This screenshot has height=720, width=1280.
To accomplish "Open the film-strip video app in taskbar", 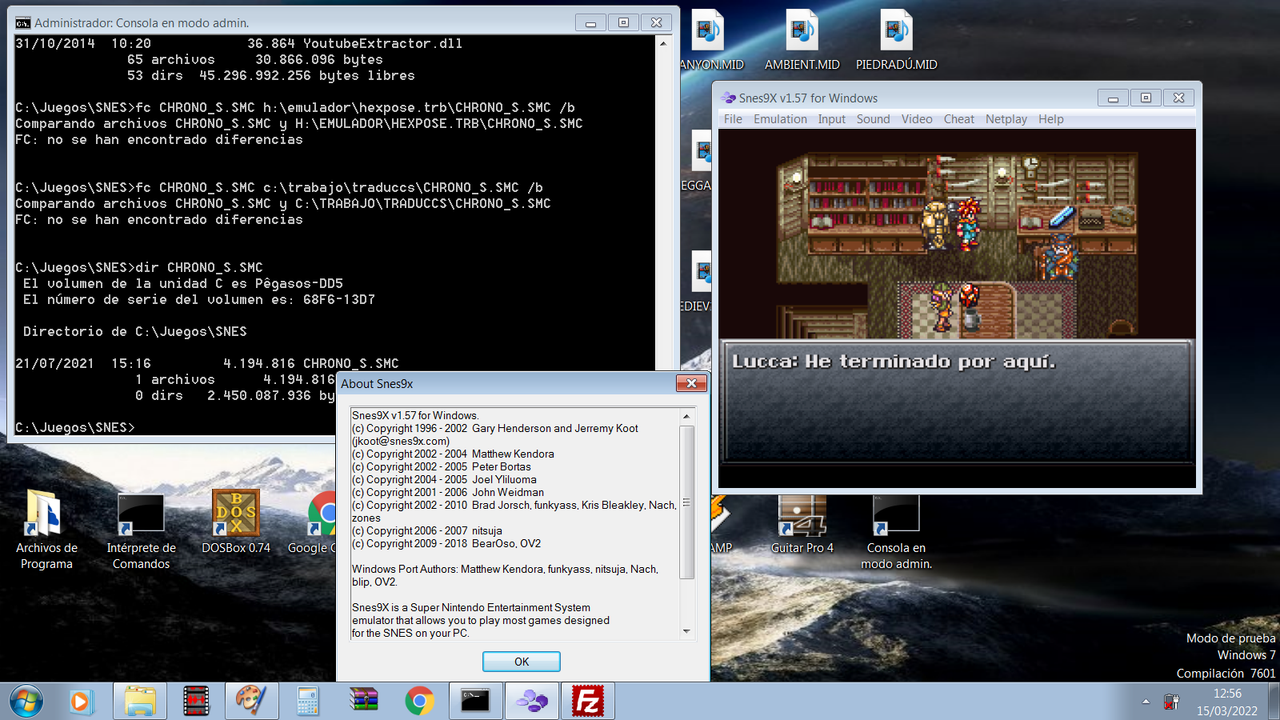I will pos(196,701).
